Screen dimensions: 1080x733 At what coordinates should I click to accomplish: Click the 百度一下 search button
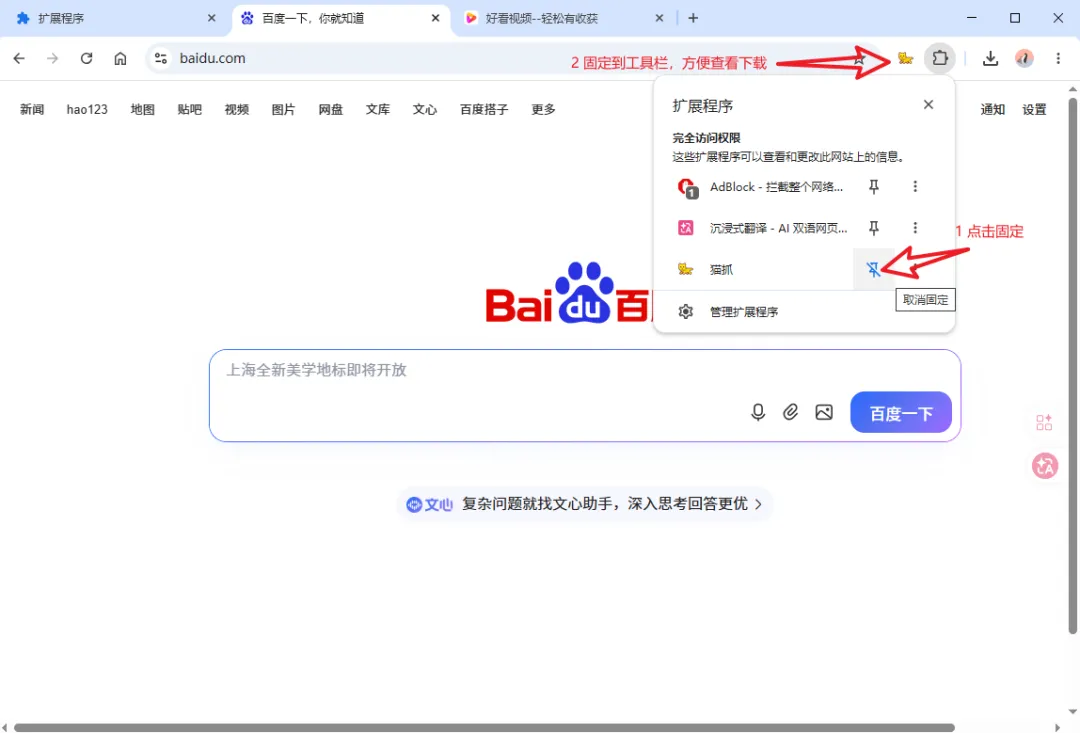[901, 412]
